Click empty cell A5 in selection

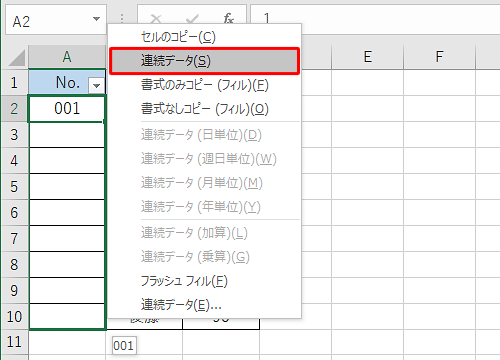coord(67,187)
